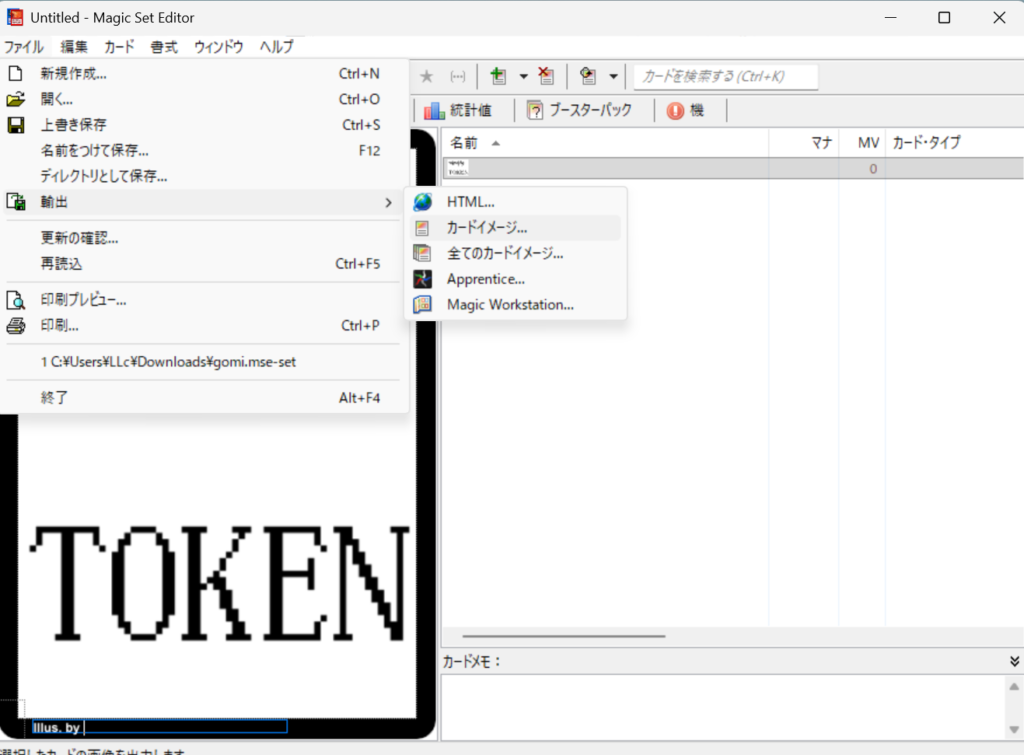The image size is (1024, 755).
Task: Open the dropdown arrow beside add card
Action: click(522, 77)
